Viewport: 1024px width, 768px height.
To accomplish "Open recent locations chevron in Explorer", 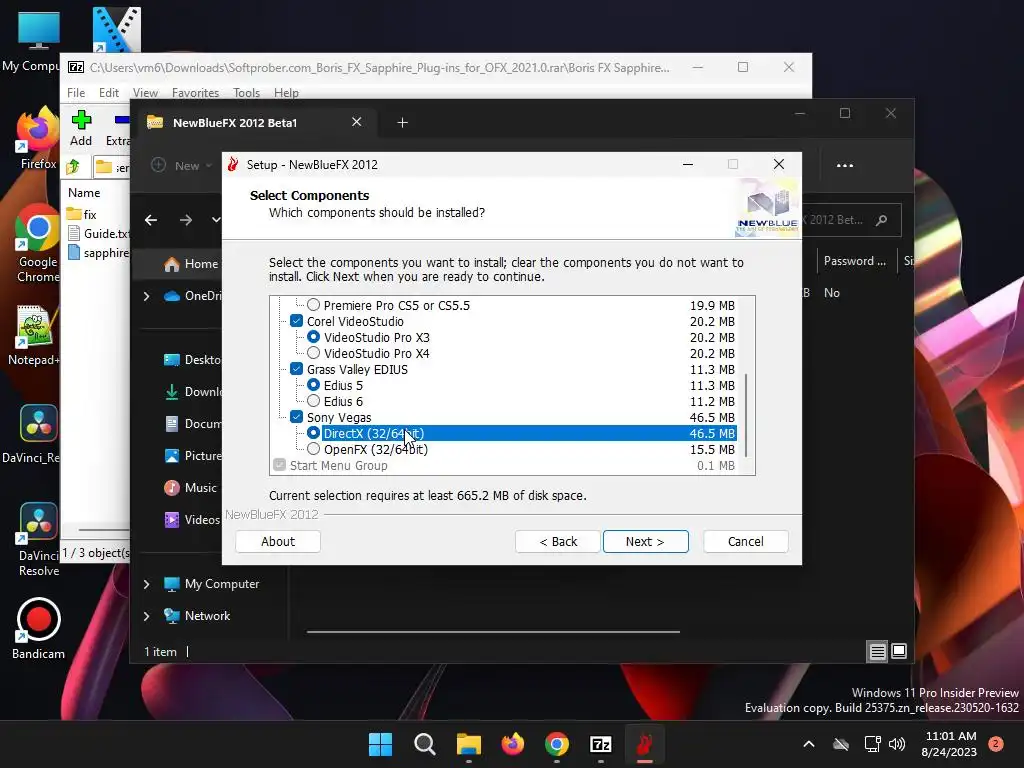I will pos(216,220).
